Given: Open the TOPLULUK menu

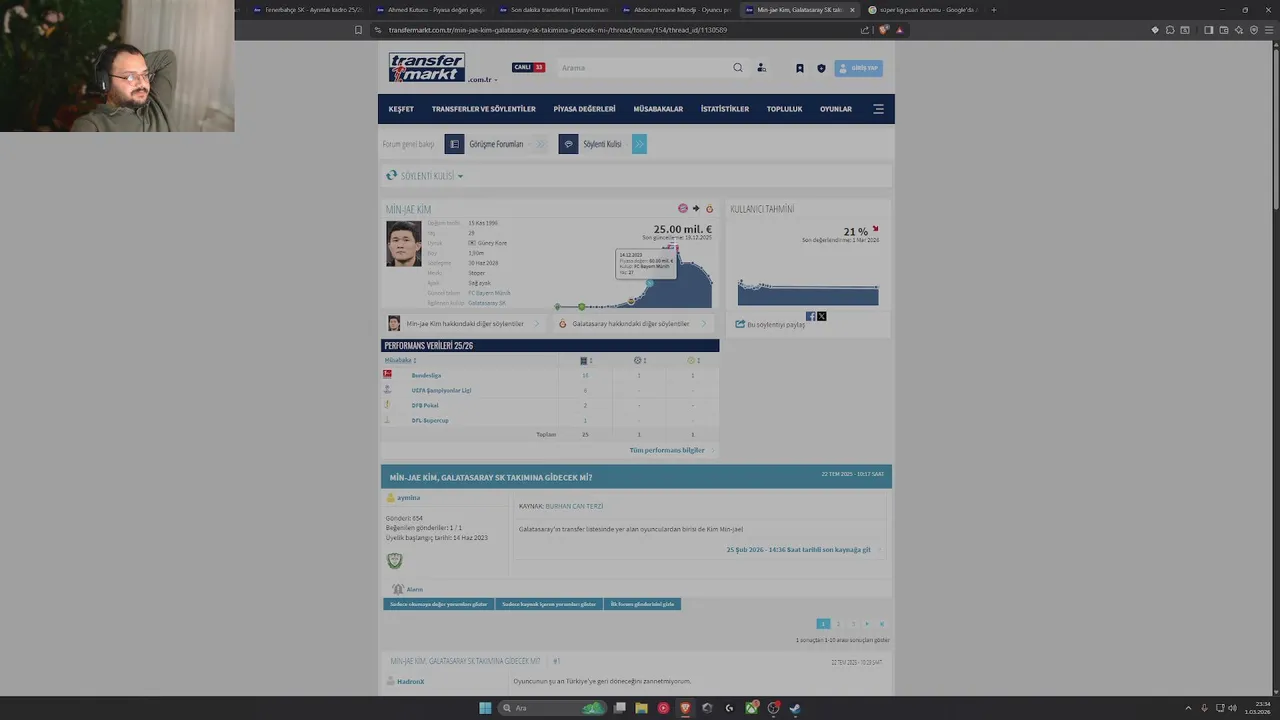Looking at the screenshot, I should pyautogui.click(x=785, y=109).
